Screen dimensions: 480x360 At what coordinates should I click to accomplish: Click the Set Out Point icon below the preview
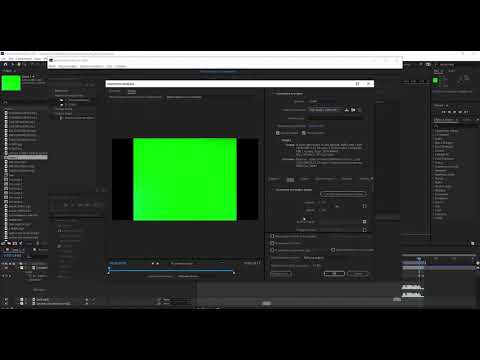click(x=158, y=263)
